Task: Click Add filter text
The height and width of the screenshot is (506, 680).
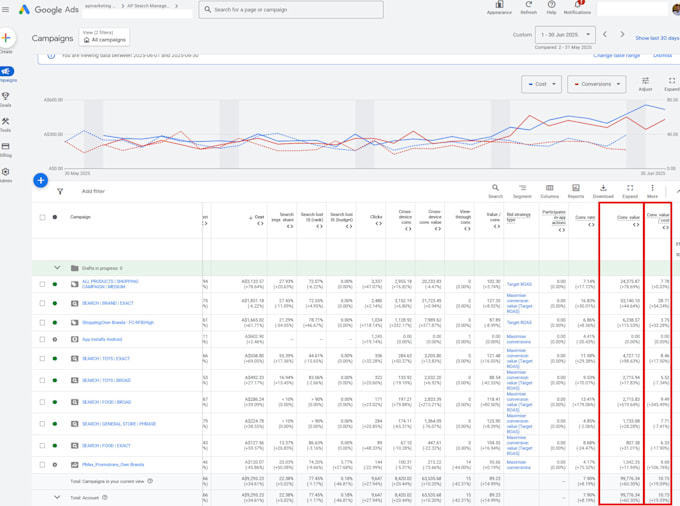Action: point(93,191)
